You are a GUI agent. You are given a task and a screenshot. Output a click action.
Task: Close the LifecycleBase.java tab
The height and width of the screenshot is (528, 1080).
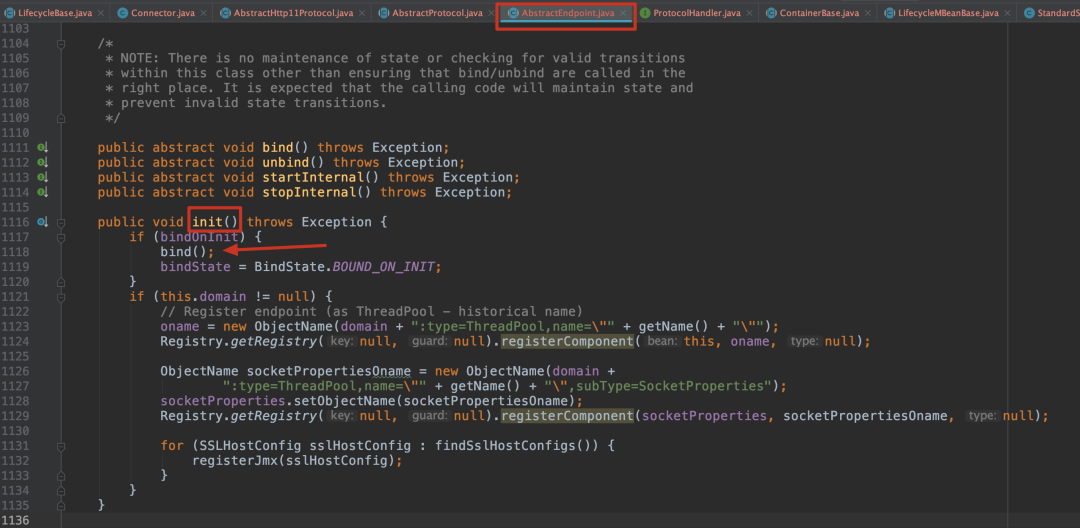101,13
